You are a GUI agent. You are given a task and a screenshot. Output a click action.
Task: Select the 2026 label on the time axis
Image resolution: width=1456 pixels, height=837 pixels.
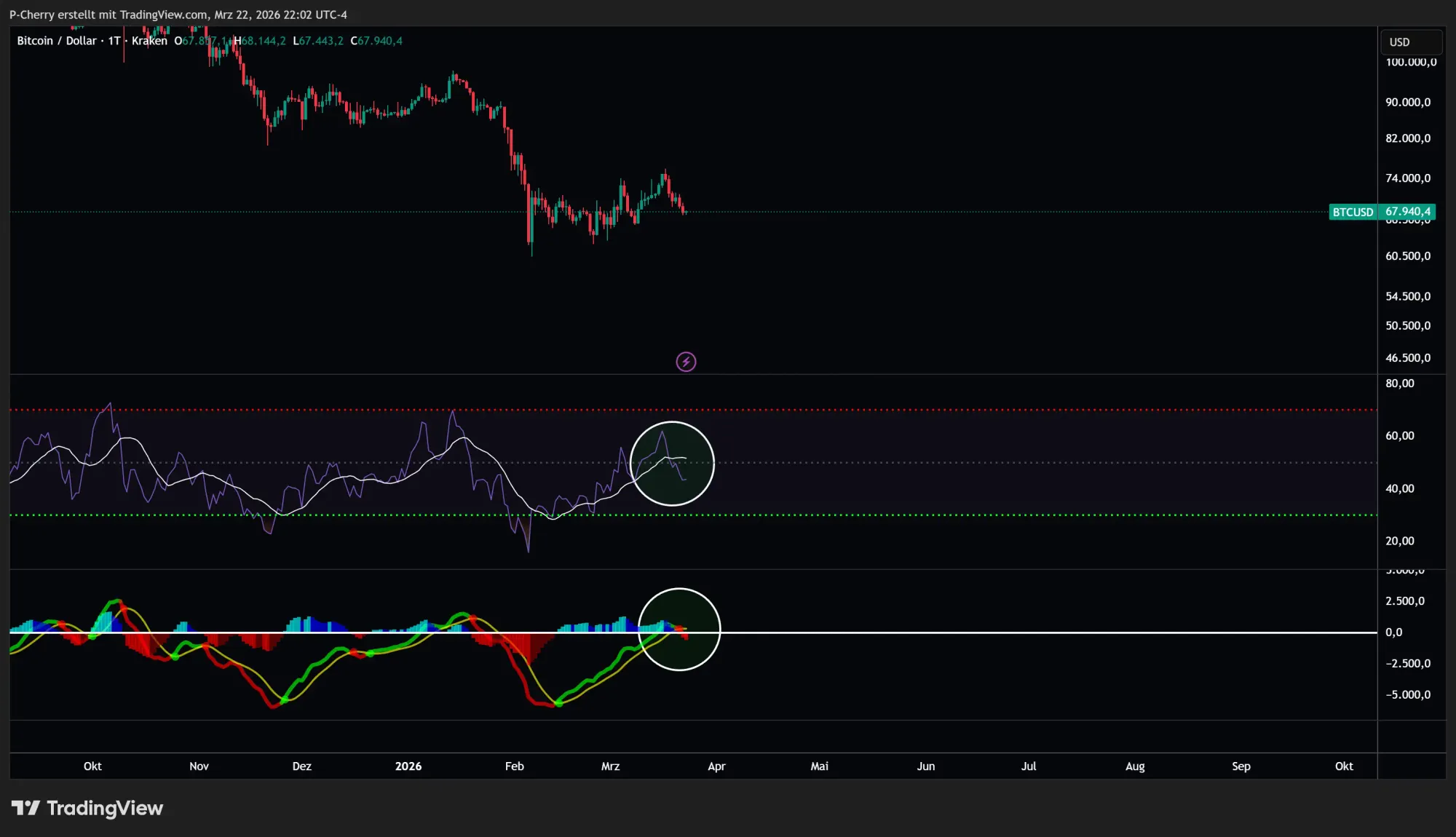[x=408, y=766]
